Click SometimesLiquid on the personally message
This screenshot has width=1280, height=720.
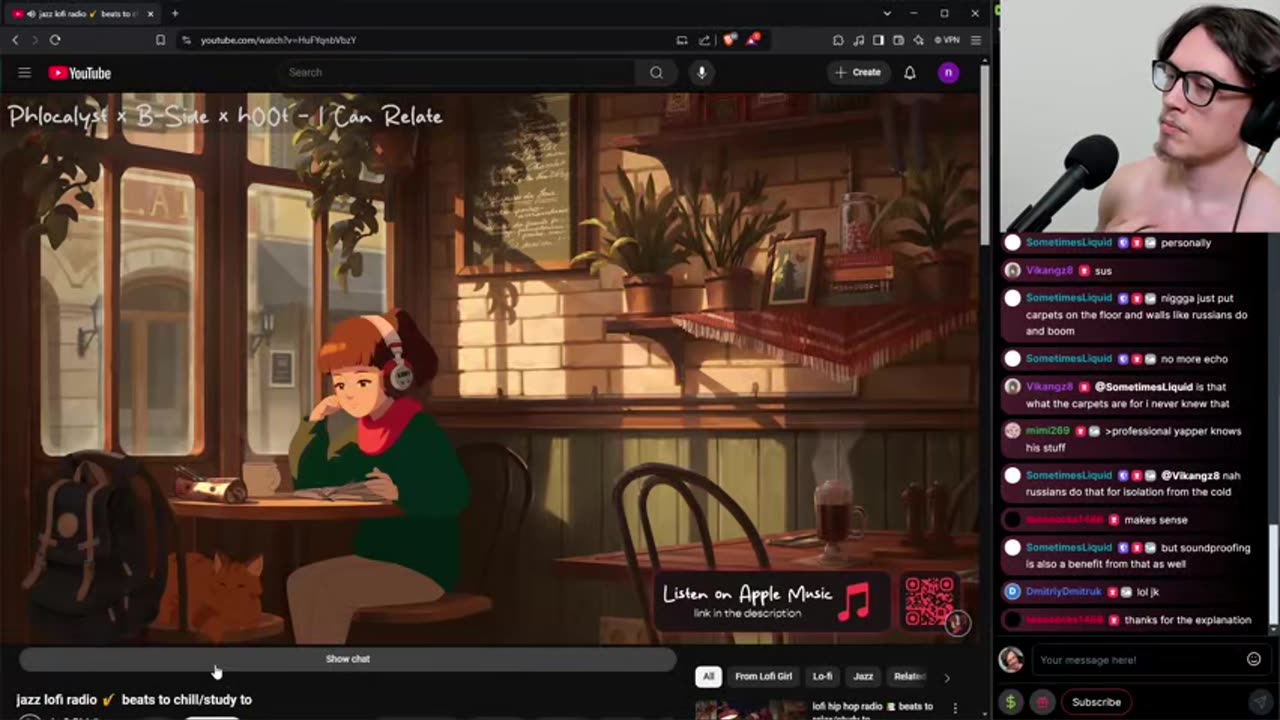click(x=1068, y=242)
